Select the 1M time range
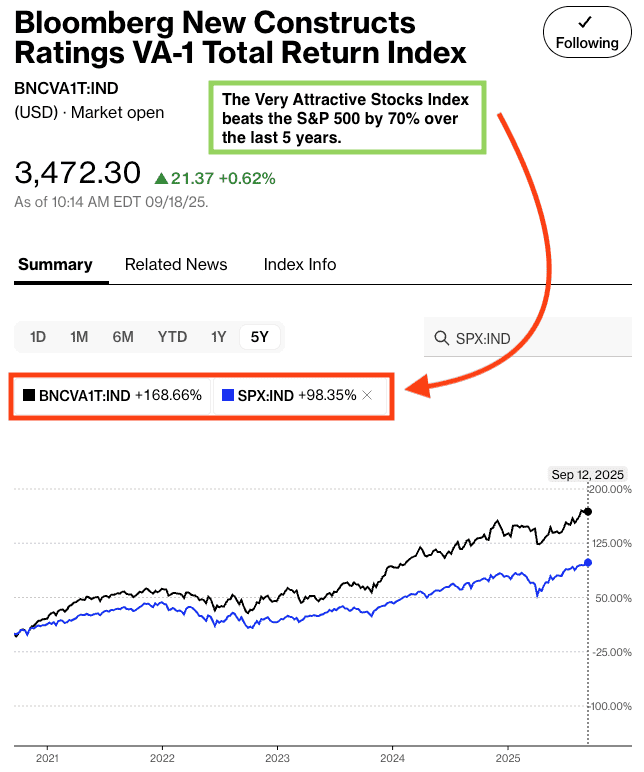The width and height of the screenshot is (644, 772). [x=80, y=337]
